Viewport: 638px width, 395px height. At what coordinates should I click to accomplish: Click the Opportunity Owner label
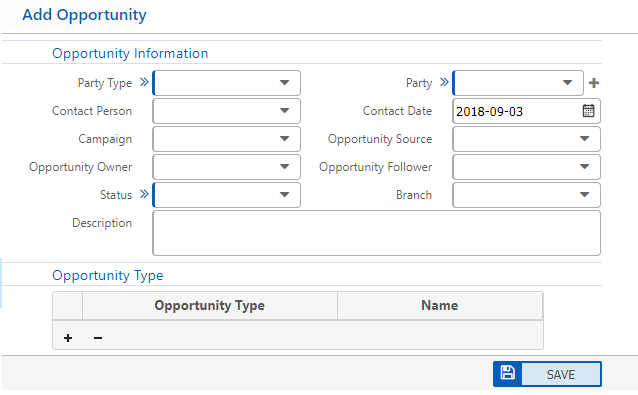81,167
